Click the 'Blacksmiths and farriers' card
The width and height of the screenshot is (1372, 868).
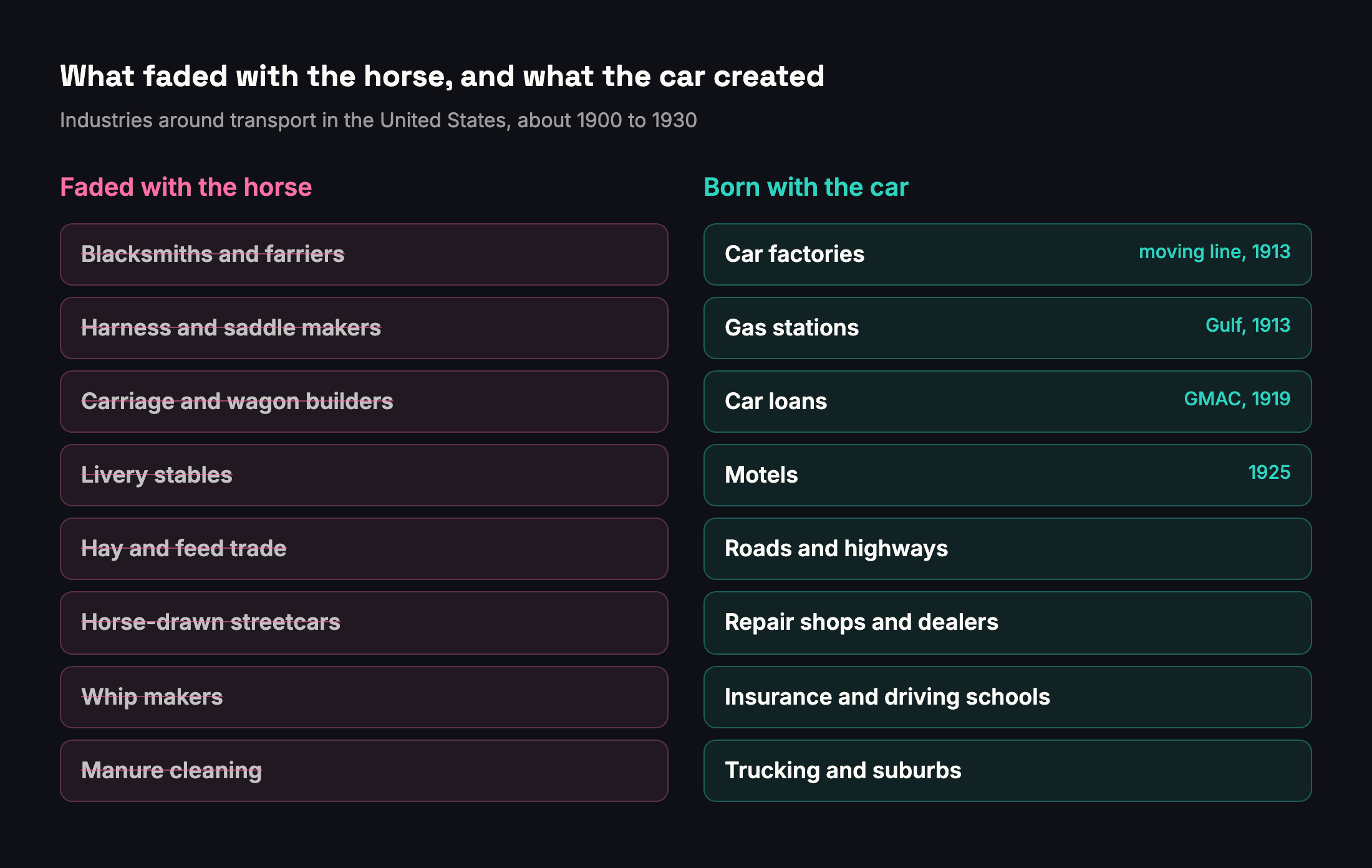[x=364, y=254]
